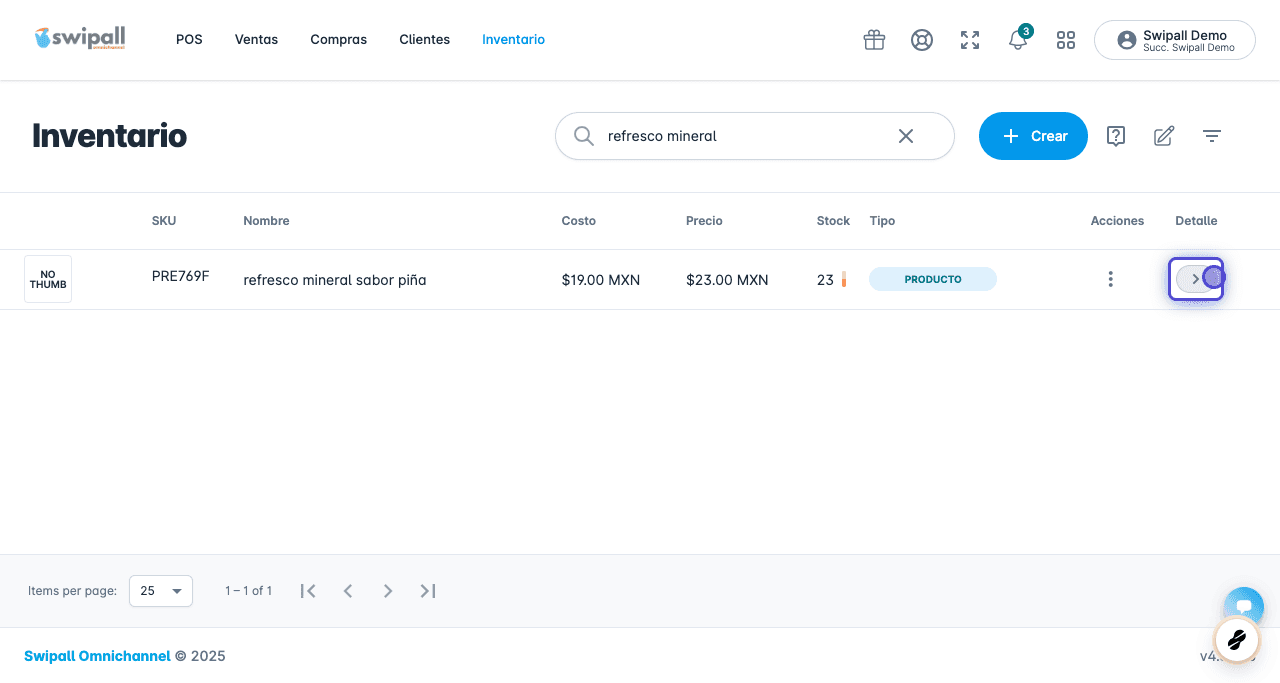
Task: Open detail chevron for refresco mineral sabor piña
Action: click(1196, 279)
